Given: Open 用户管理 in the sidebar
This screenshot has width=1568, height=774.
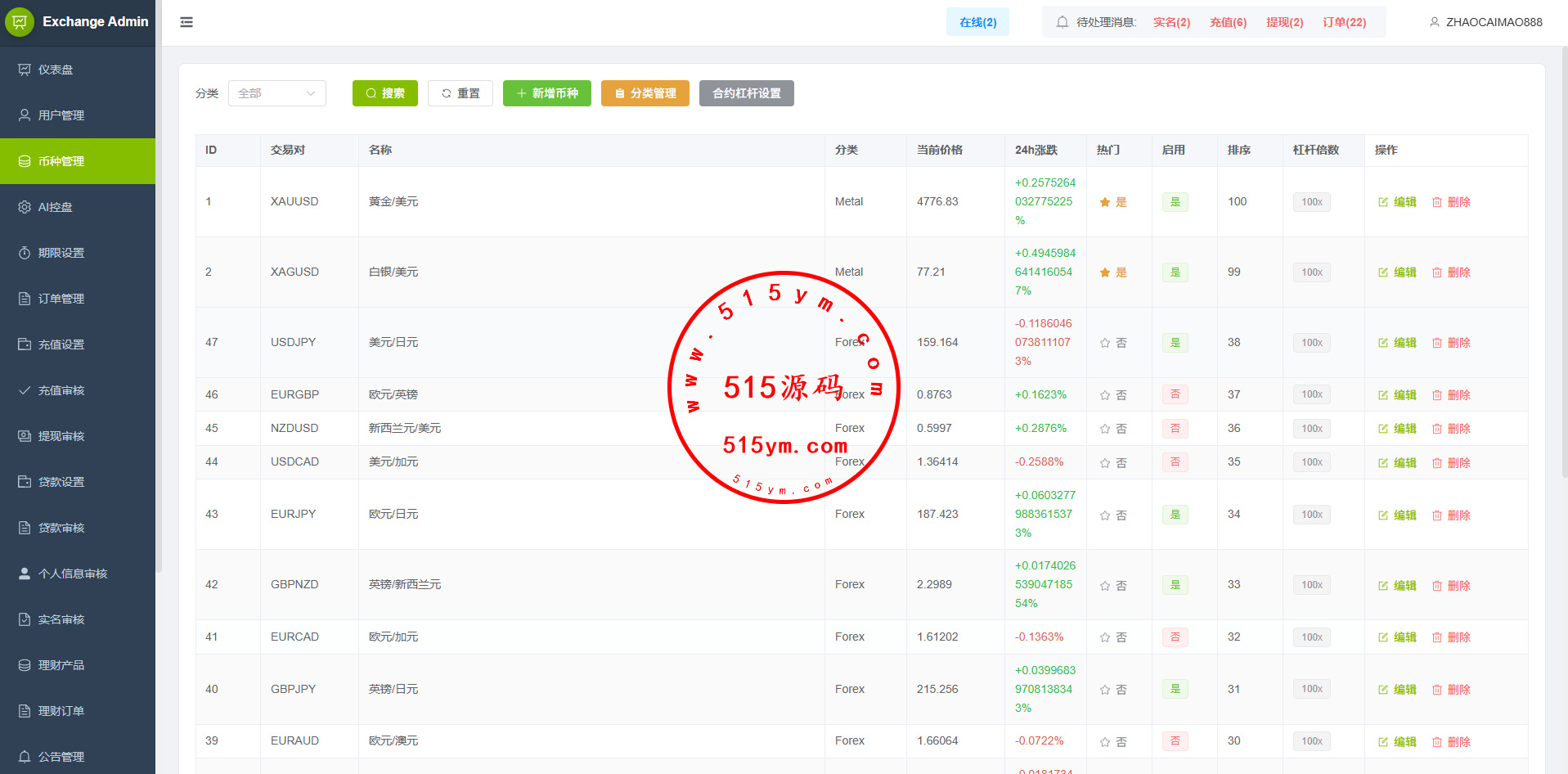Looking at the screenshot, I should pos(61,115).
